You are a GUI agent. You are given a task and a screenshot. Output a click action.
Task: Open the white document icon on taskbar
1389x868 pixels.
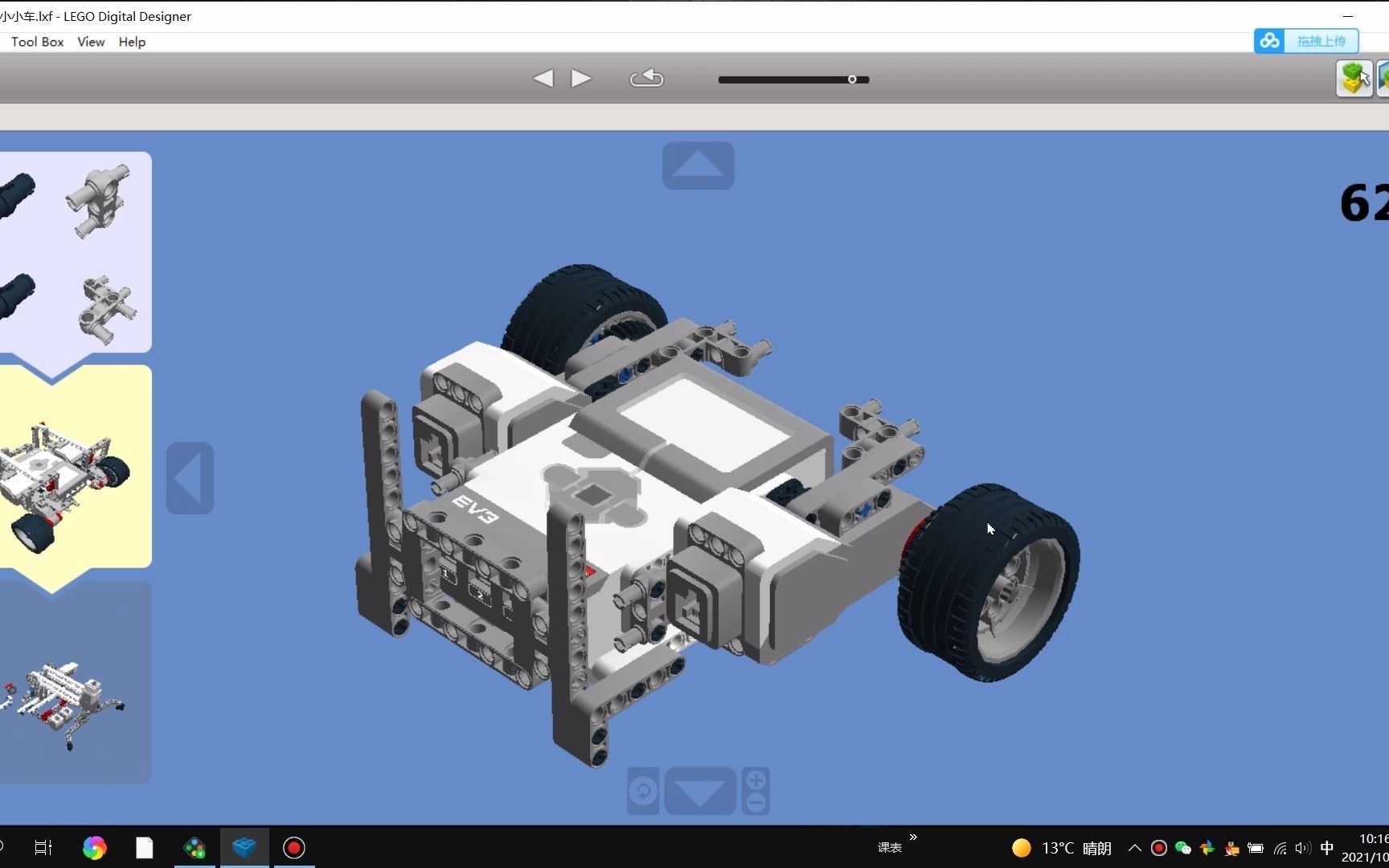coord(145,848)
